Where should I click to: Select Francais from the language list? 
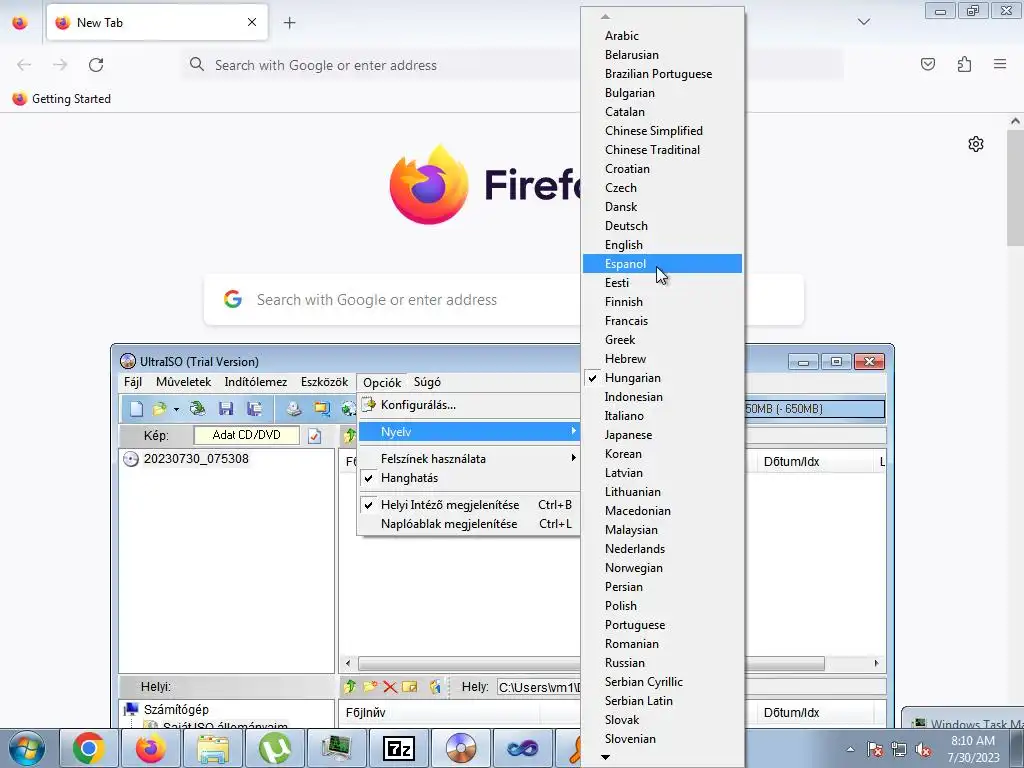point(662,321)
